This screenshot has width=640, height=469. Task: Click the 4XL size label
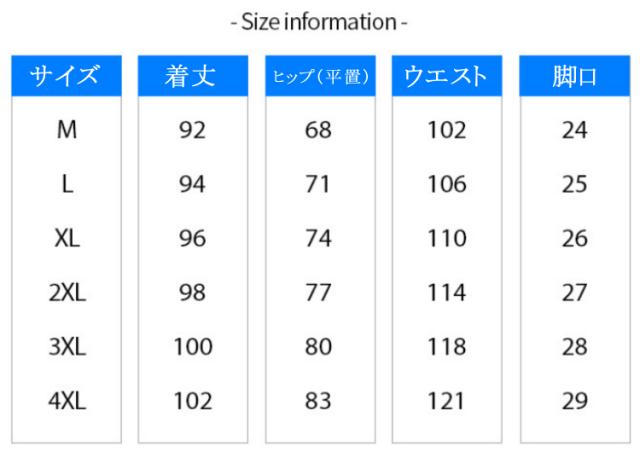coord(67,401)
